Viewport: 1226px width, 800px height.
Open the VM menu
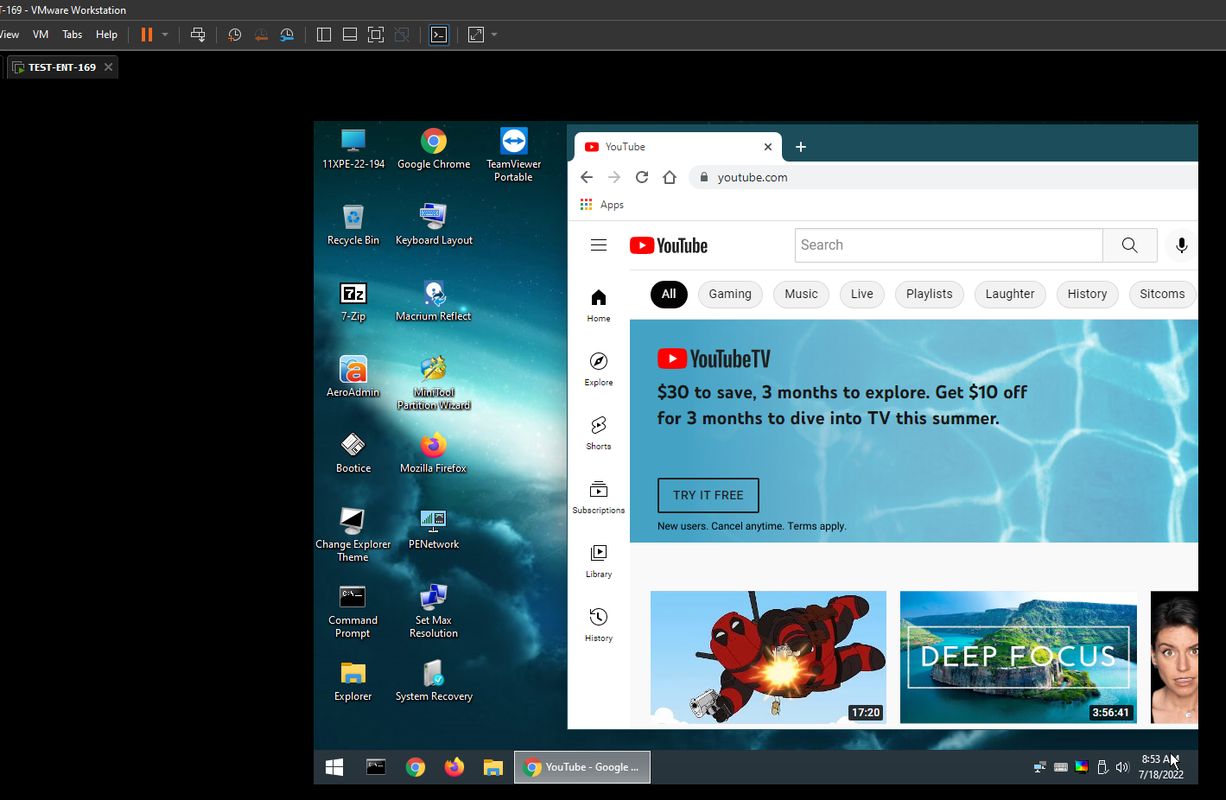pyautogui.click(x=41, y=34)
